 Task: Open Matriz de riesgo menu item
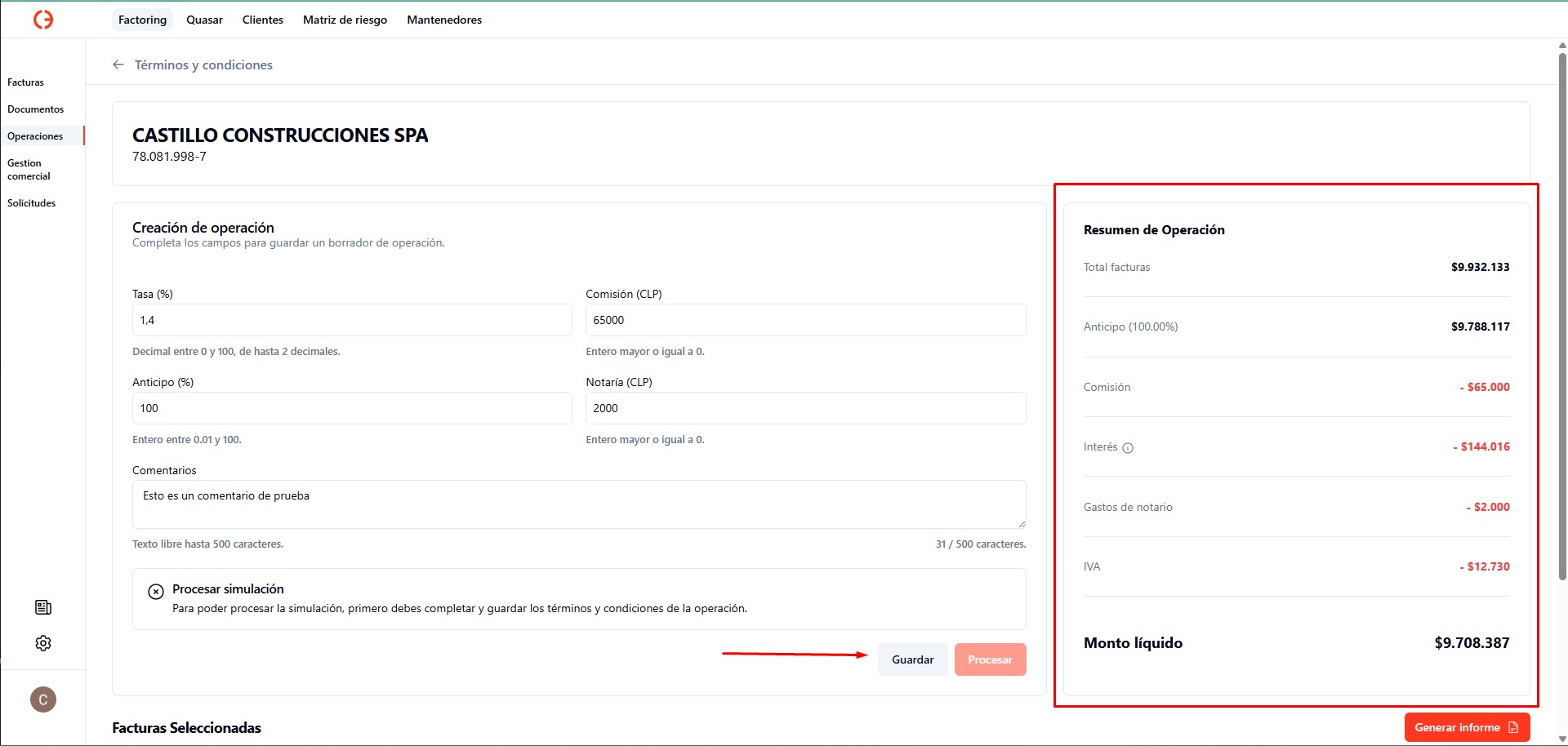[x=345, y=20]
